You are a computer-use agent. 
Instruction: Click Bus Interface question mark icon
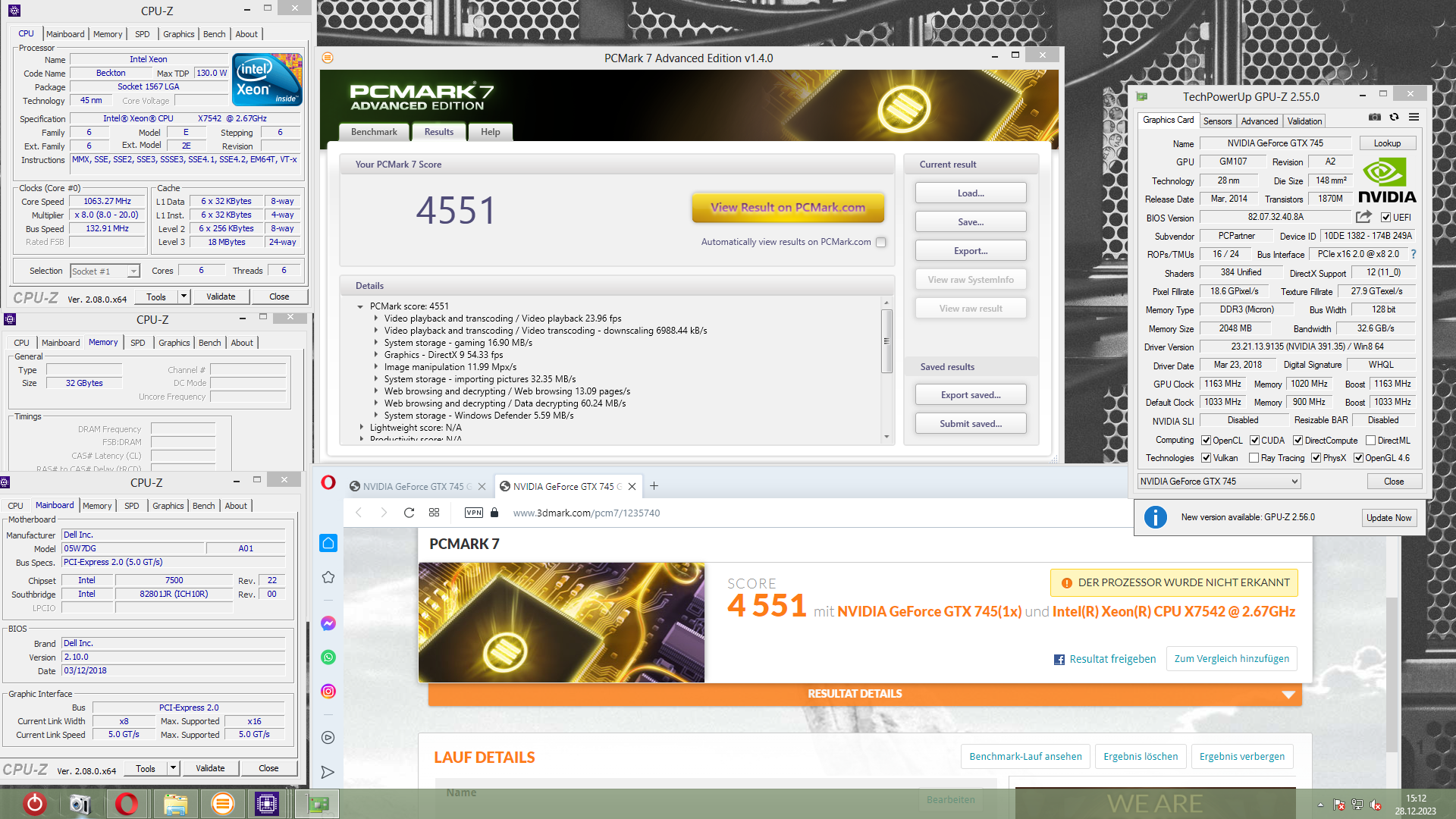(1414, 254)
